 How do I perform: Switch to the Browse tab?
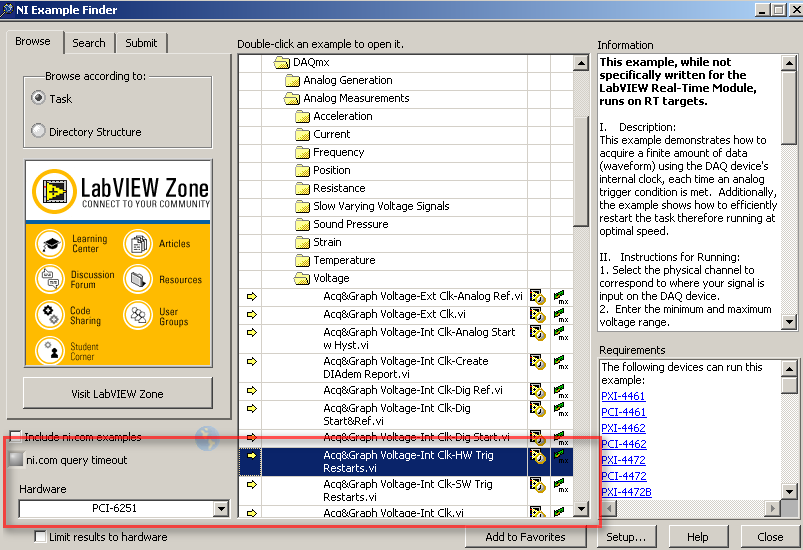point(33,41)
